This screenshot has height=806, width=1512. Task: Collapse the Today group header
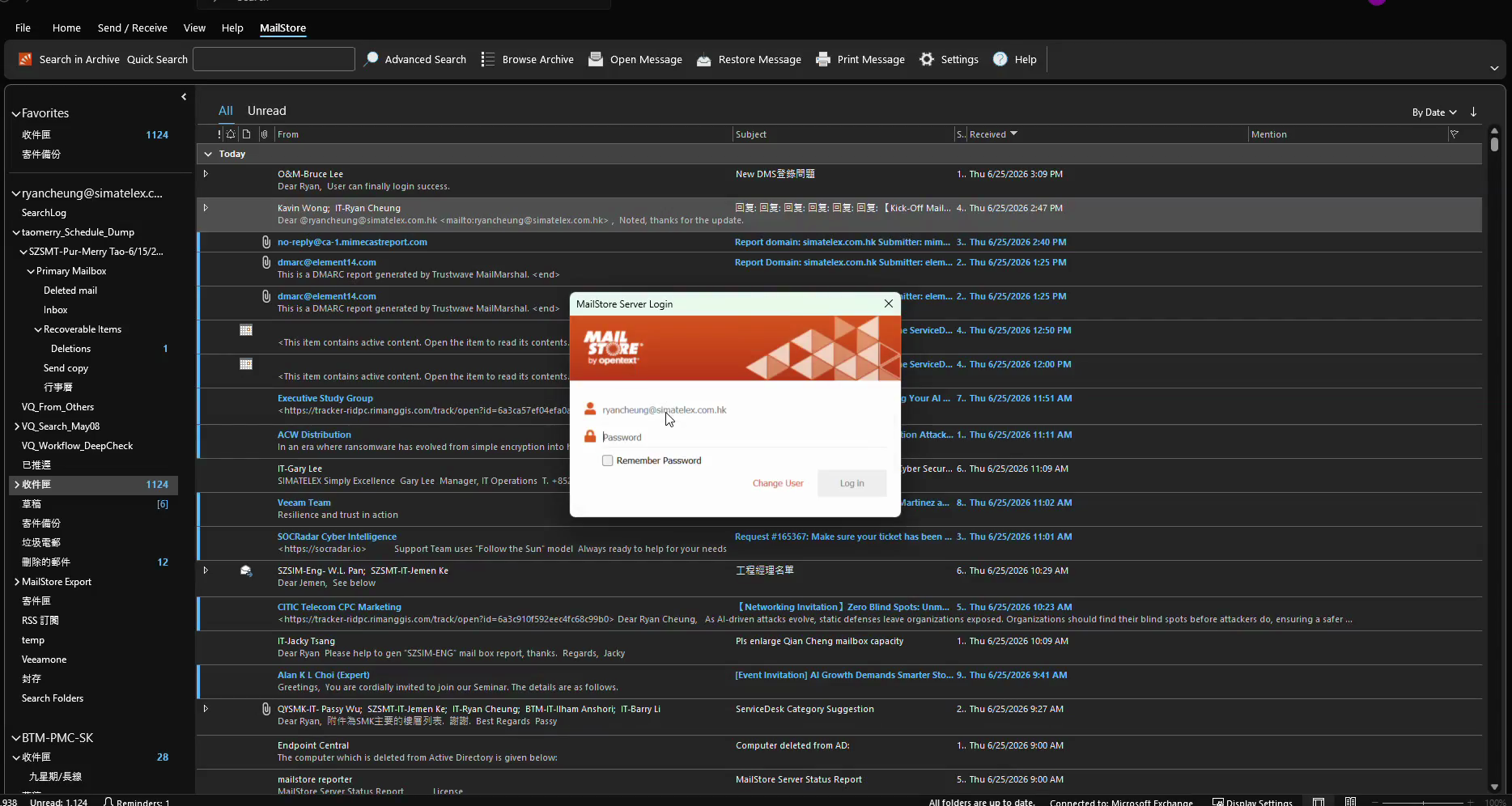click(208, 154)
